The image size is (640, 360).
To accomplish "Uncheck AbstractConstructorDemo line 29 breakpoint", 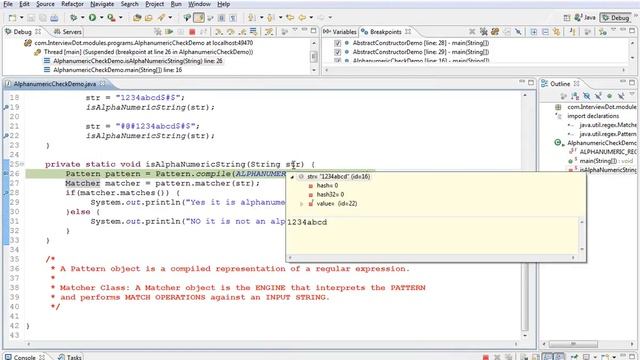I will pos(338,52).
